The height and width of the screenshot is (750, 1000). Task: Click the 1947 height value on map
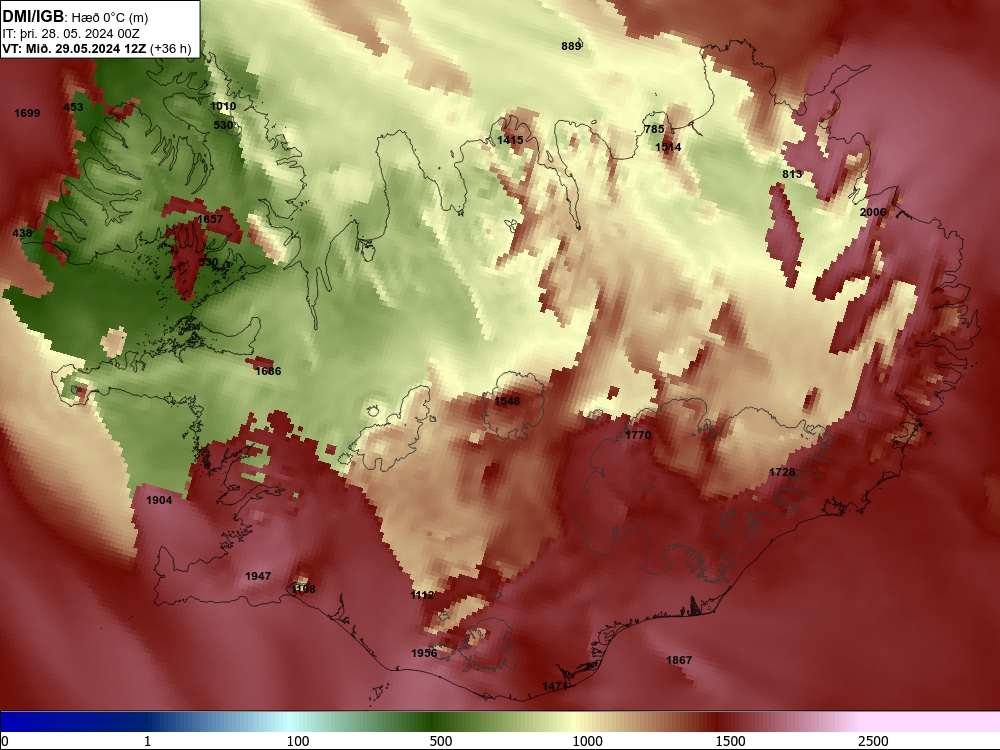click(x=258, y=576)
